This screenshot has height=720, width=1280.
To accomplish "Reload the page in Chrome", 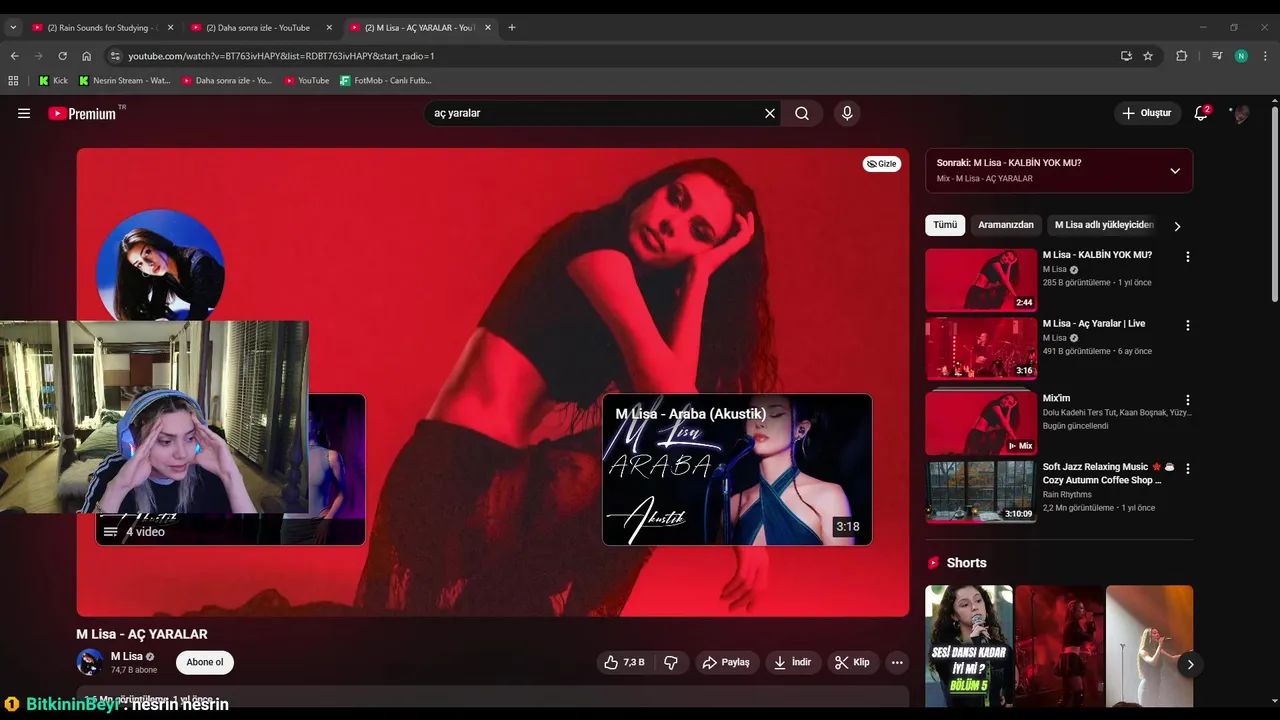I will [x=62, y=56].
